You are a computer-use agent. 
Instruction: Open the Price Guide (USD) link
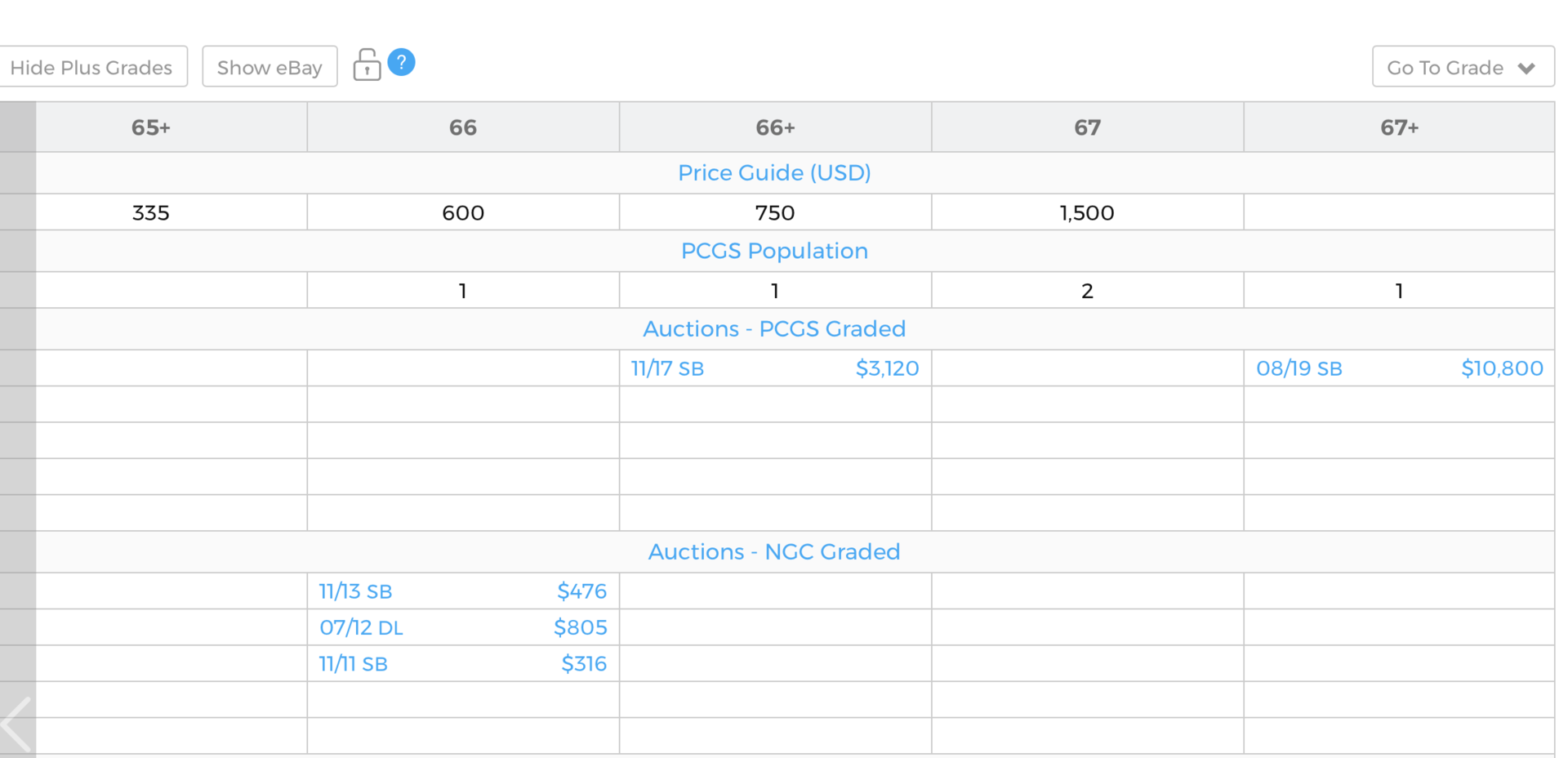774,172
